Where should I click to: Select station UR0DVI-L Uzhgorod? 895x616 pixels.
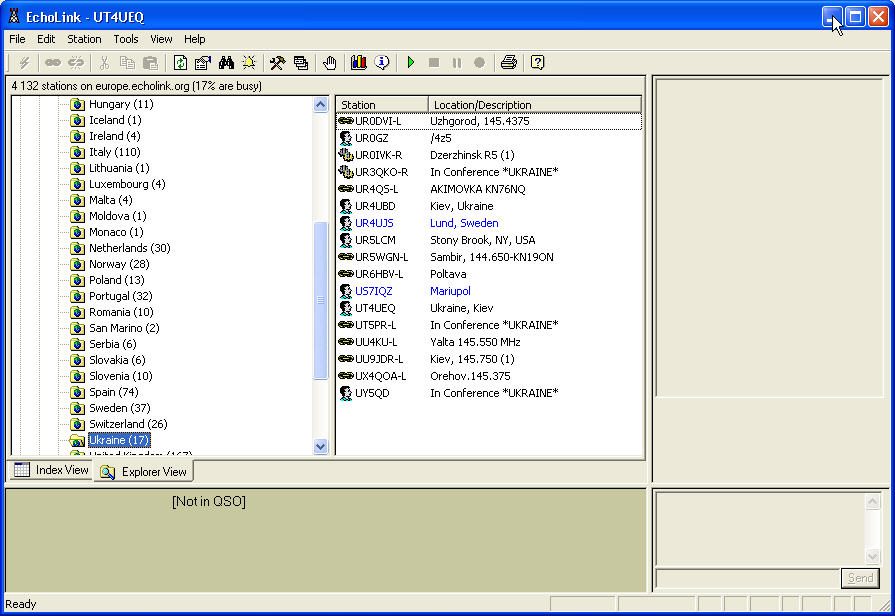pyautogui.click(x=489, y=121)
